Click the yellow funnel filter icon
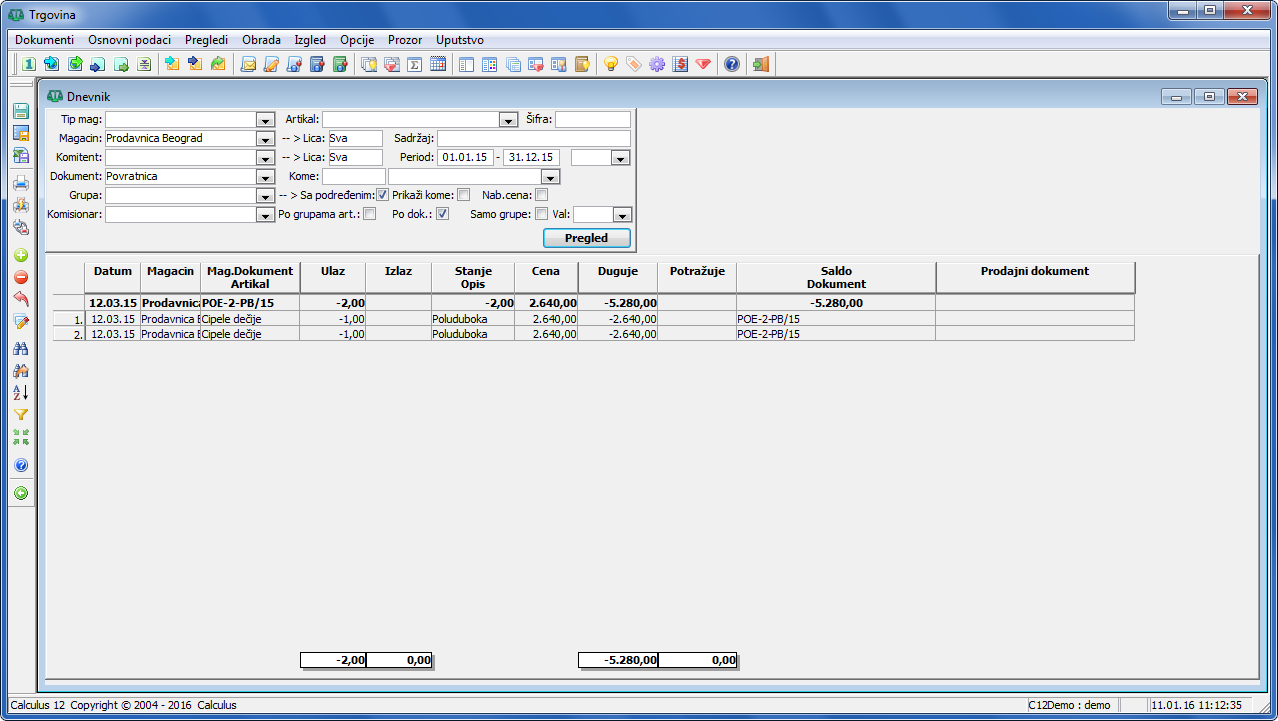Image resolution: width=1278 pixels, height=721 pixels. 21,414
